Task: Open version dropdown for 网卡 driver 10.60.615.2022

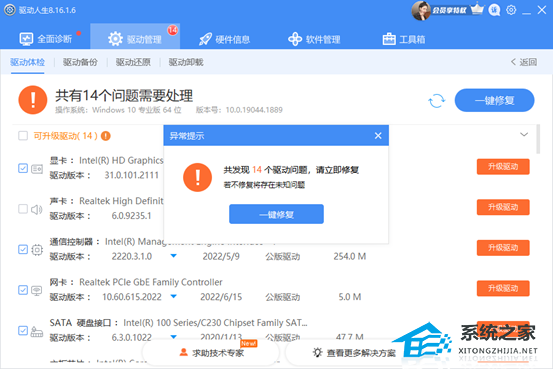Action: 174,296
